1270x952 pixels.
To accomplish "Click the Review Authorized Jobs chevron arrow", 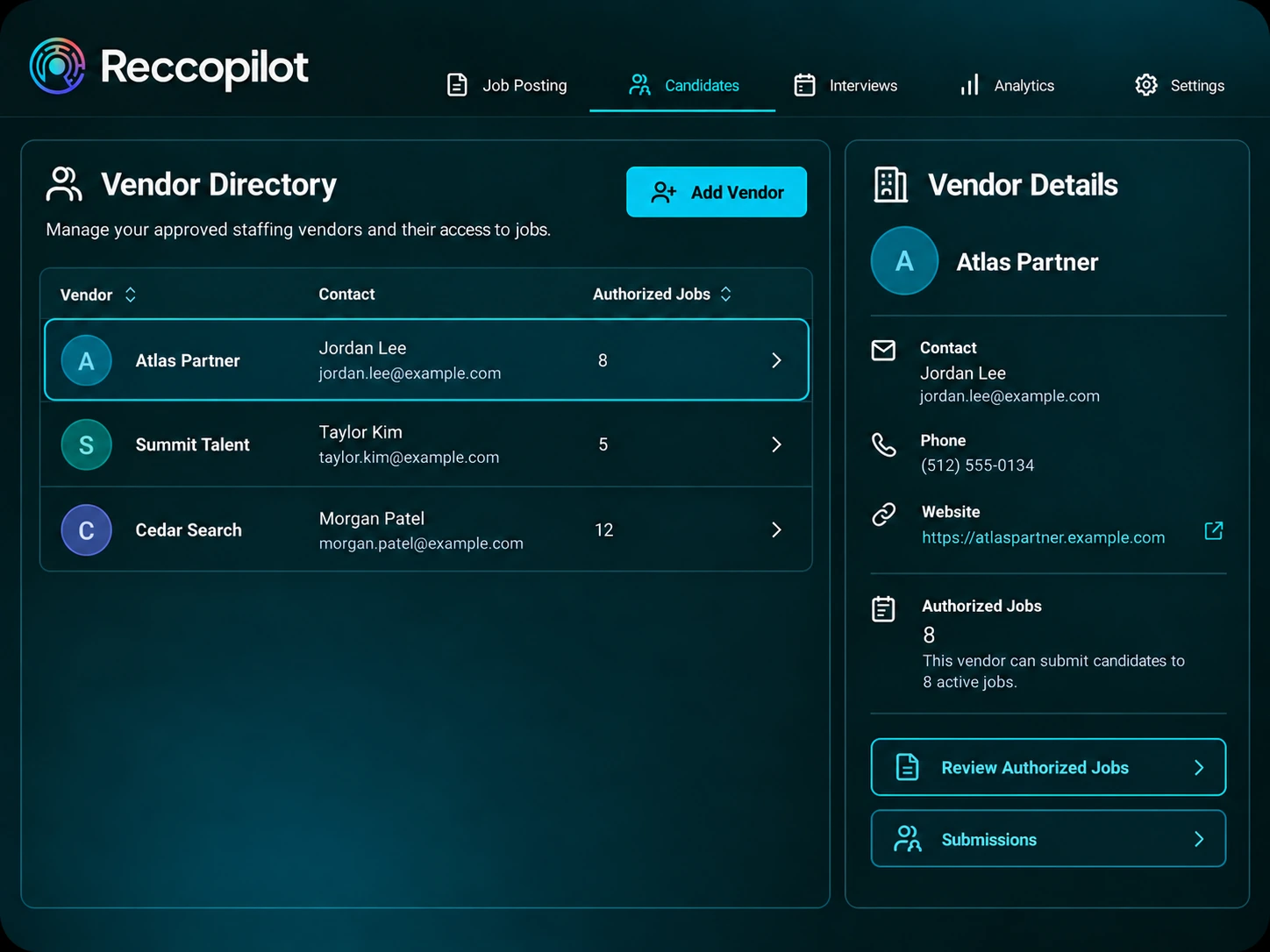I will [x=1199, y=768].
